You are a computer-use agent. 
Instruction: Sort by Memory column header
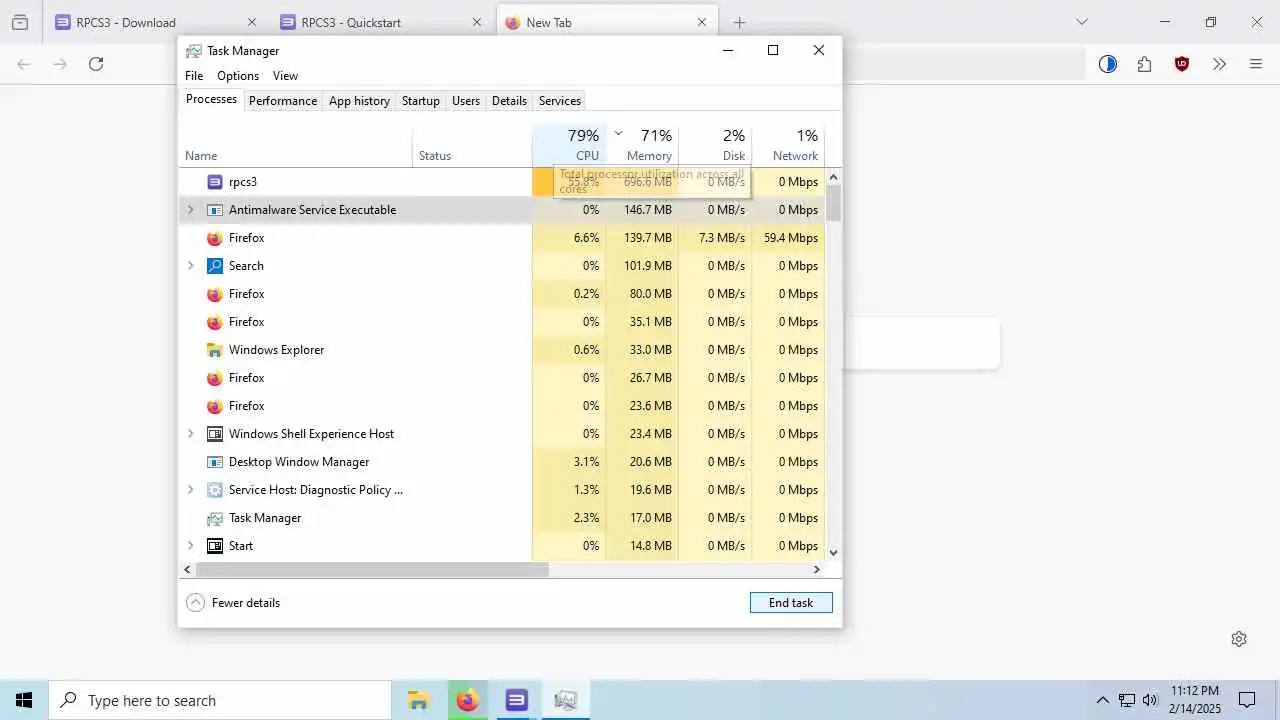click(642, 145)
